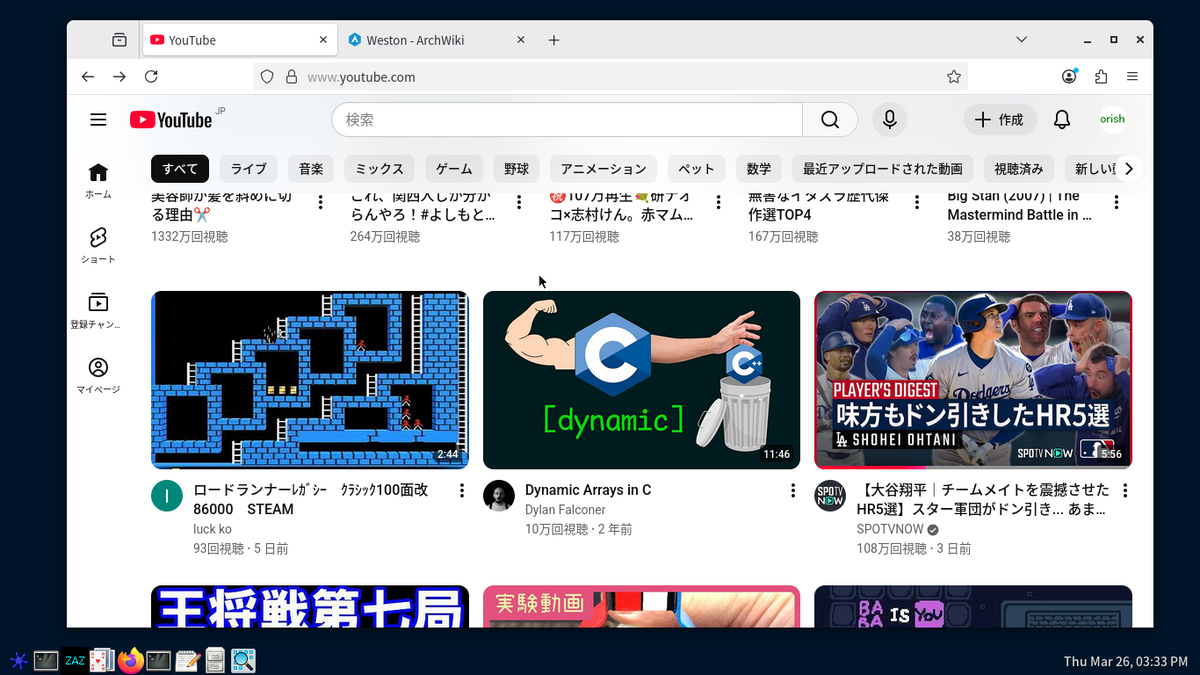Open the YouTube guide hamburger menu

click(x=98, y=120)
